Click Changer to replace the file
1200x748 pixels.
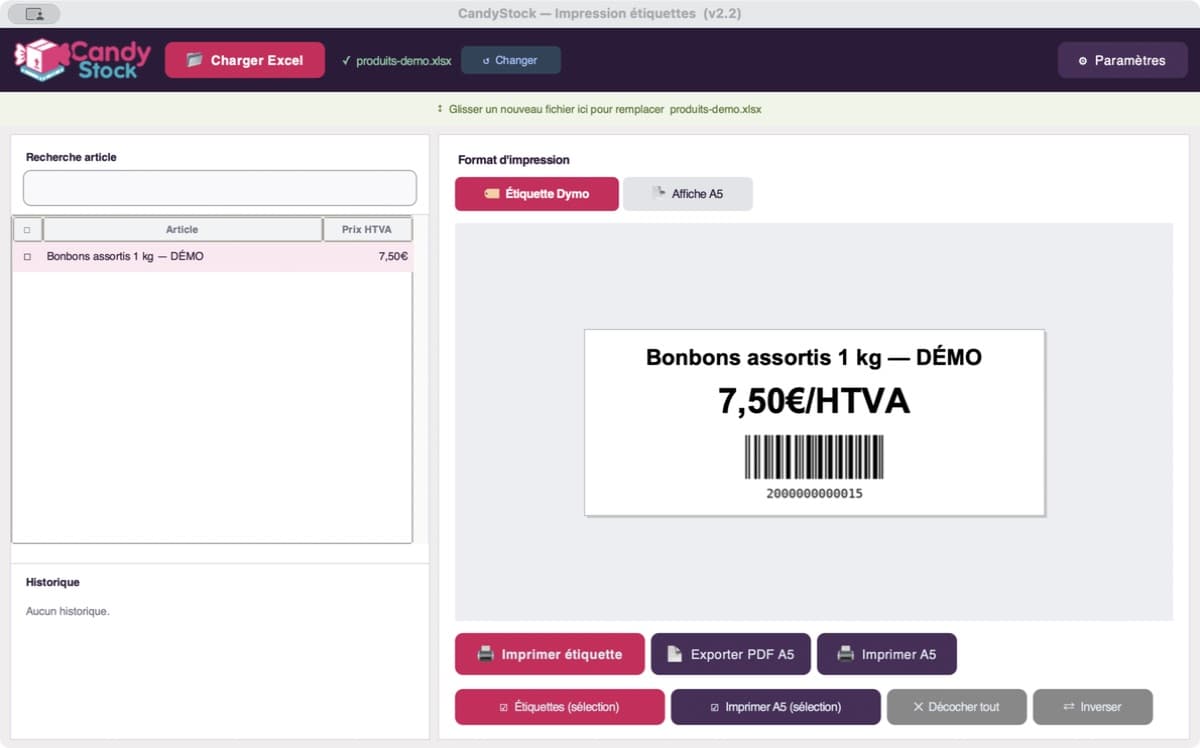point(511,60)
